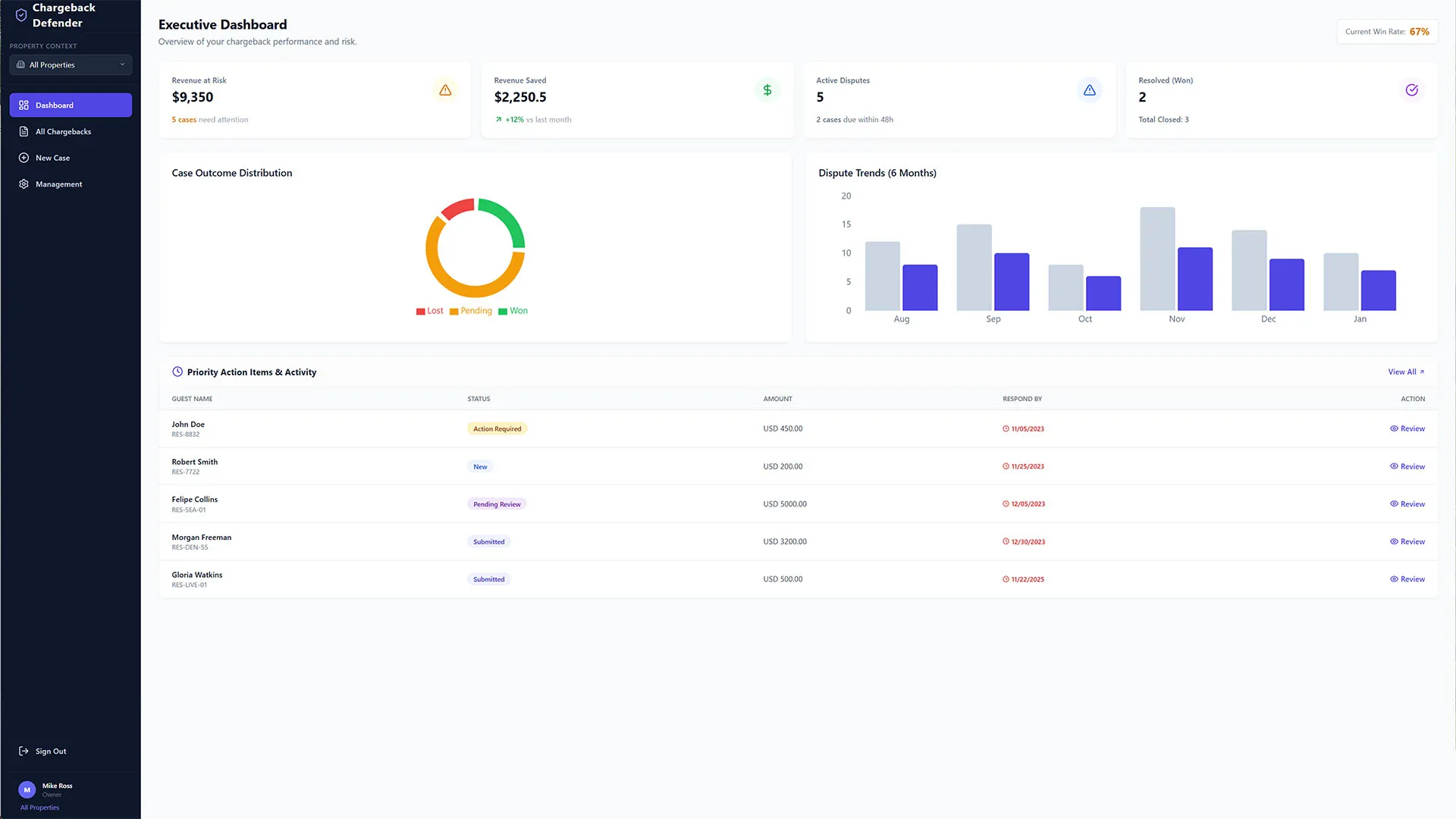Screen dimensions: 1456x819
Task: Click the Resolved (Won) checkmark icon
Action: point(1412,90)
